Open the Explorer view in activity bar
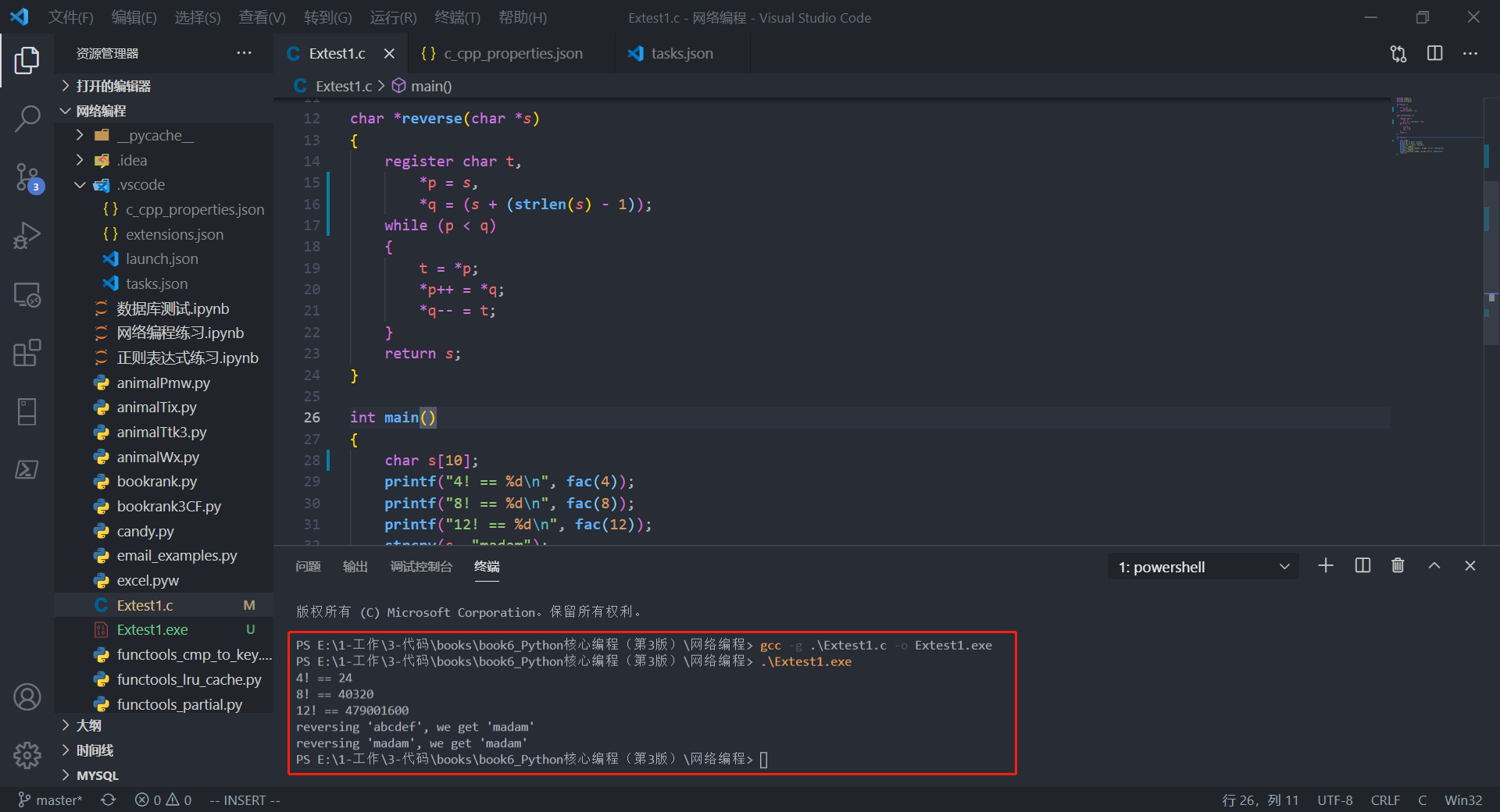Screen dimensions: 1500x812 [27, 60]
